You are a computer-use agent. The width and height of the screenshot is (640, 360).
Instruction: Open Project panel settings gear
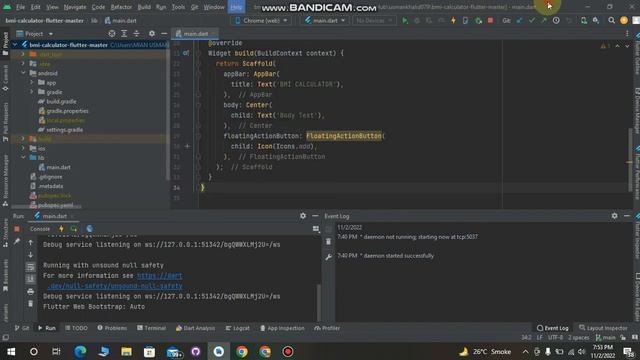point(152,34)
